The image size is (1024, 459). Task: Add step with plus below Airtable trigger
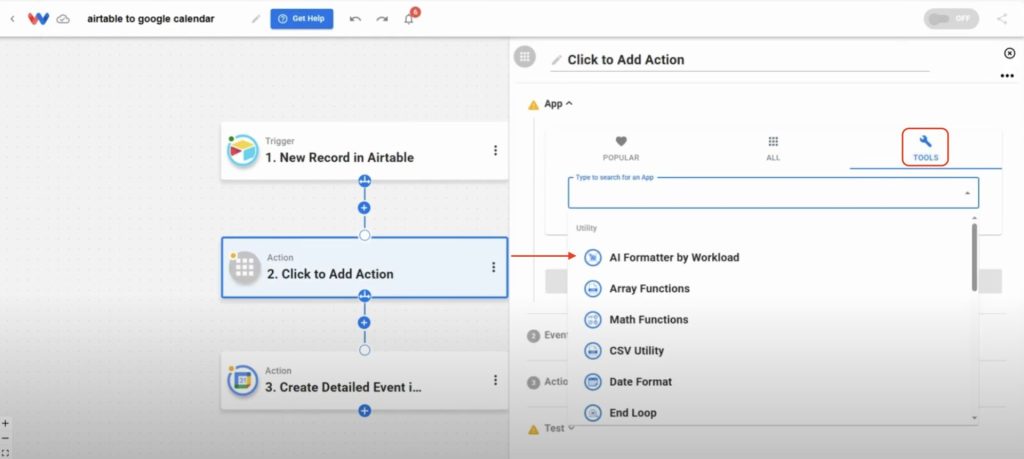coord(364,208)
